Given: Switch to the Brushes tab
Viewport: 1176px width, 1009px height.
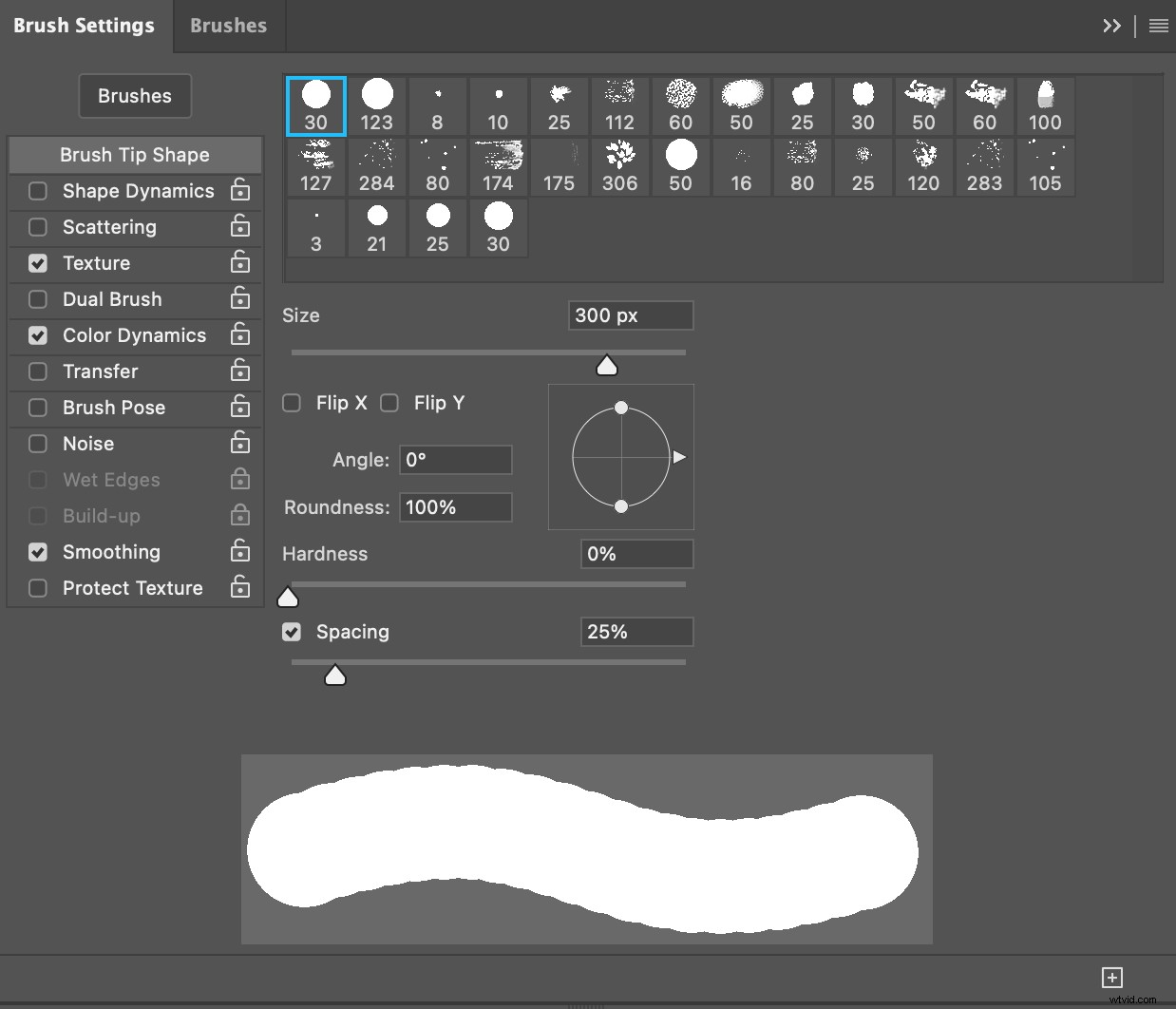Looking at the screenshot, I should pos(228,26).
